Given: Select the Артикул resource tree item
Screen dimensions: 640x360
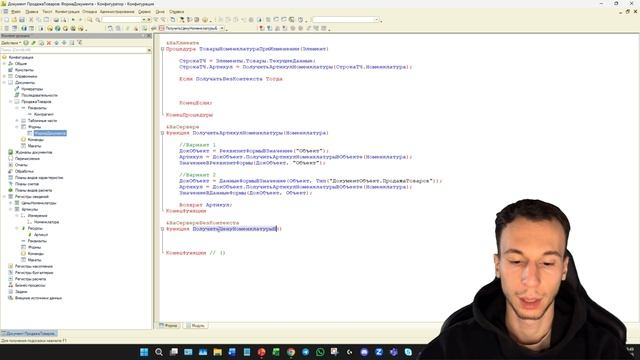Looking at the screenshot, I should (x=41, y=235).
